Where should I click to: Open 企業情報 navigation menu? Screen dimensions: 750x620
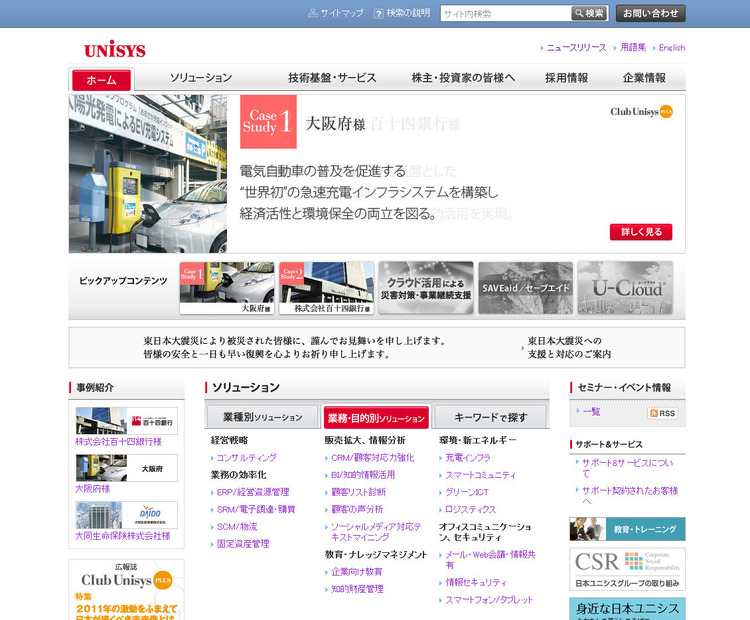[x=644, y=78]
